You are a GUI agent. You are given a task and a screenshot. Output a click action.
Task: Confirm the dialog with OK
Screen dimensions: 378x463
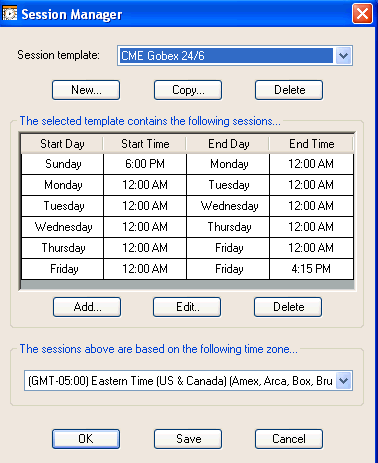(86, 439)
